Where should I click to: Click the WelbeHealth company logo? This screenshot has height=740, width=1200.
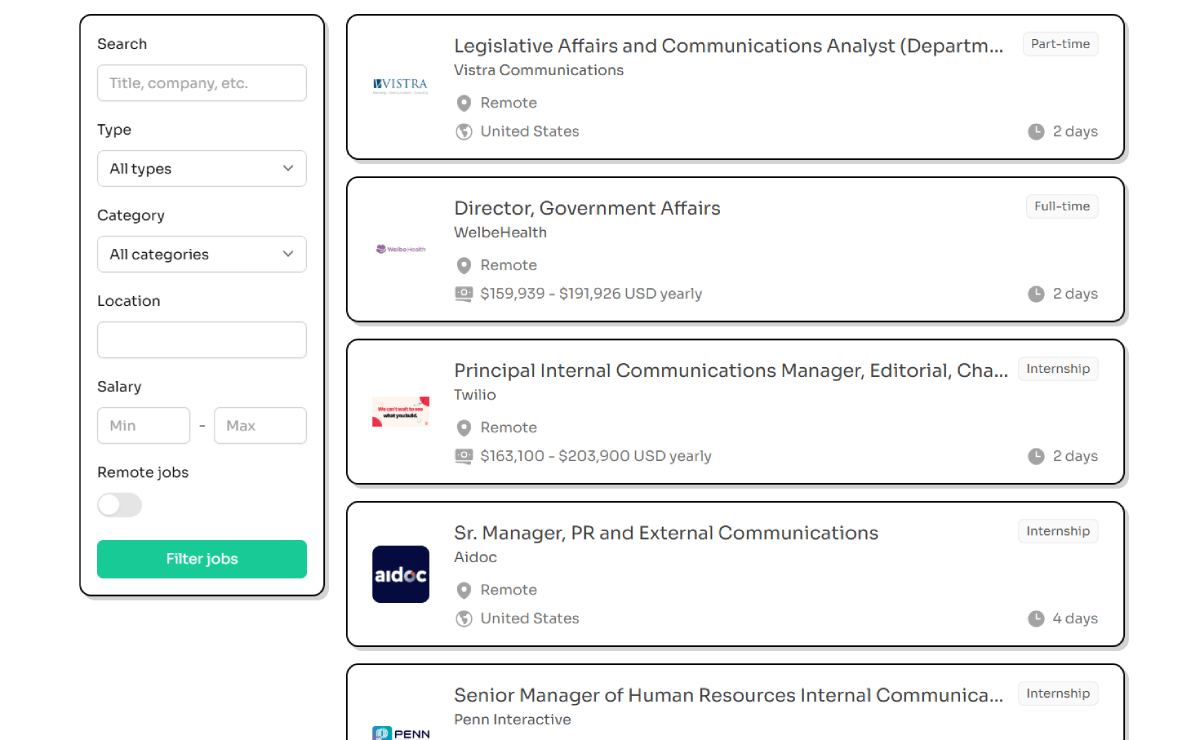click(400, 249)
